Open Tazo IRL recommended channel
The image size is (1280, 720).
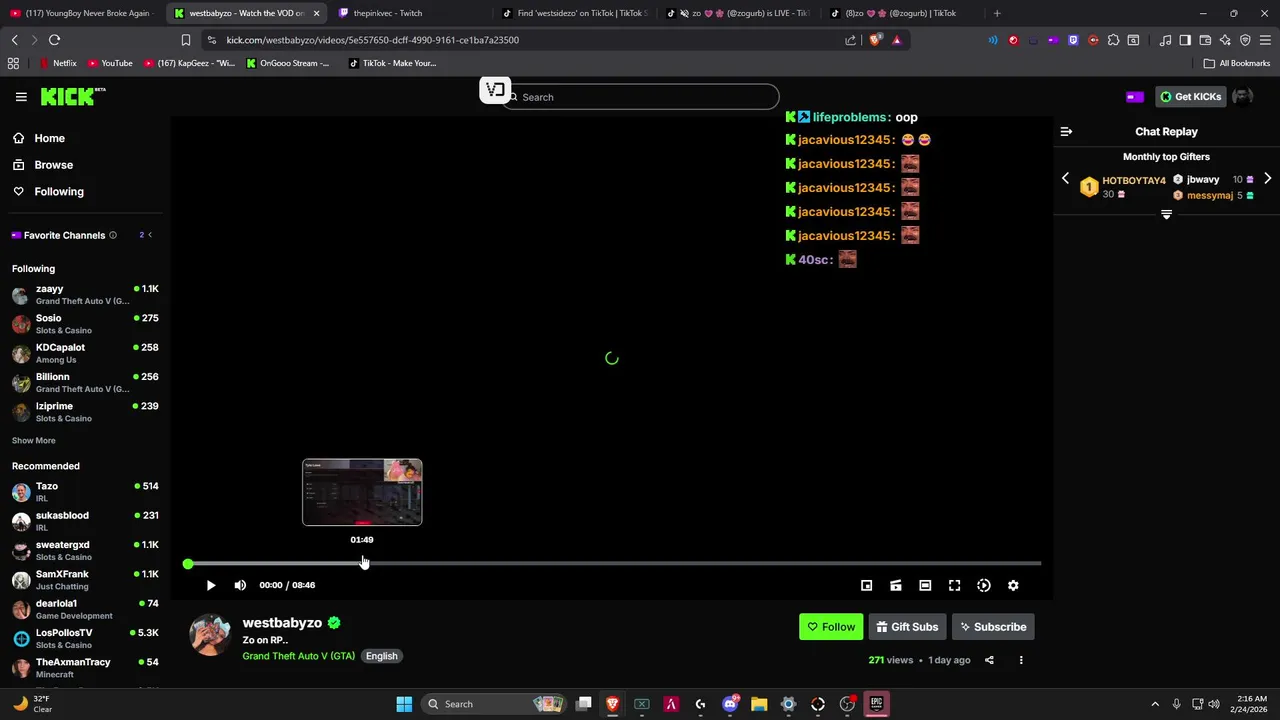click(85, 492)
